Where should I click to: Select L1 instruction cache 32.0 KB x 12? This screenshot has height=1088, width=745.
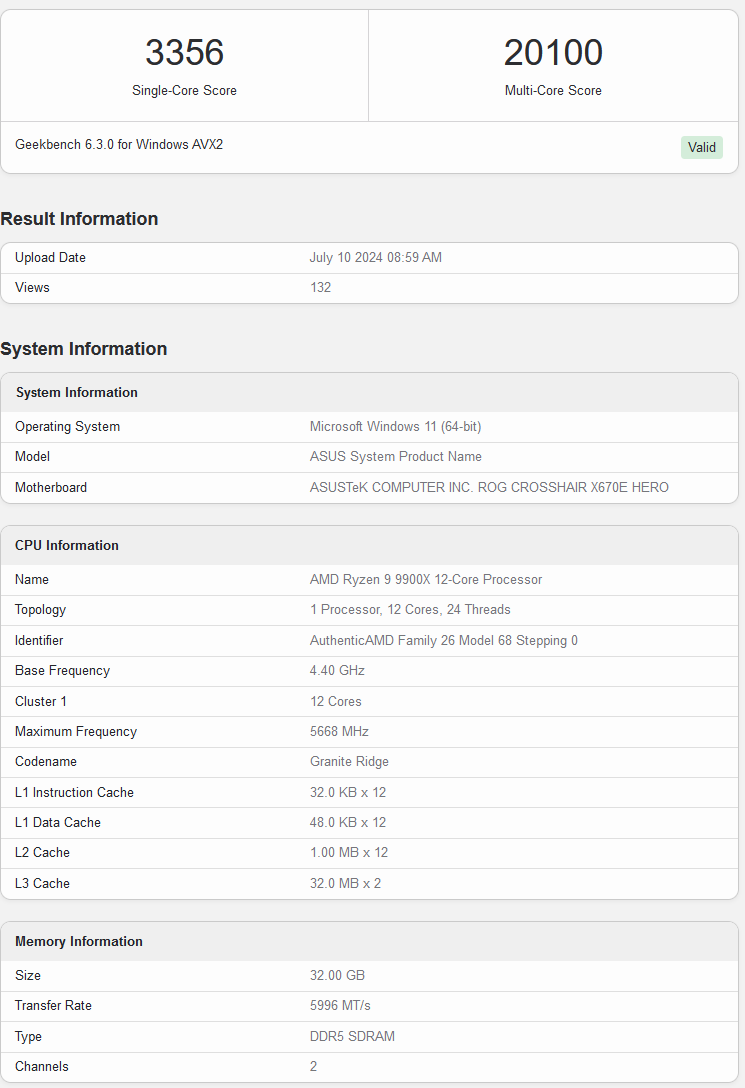tap(348, 792)
